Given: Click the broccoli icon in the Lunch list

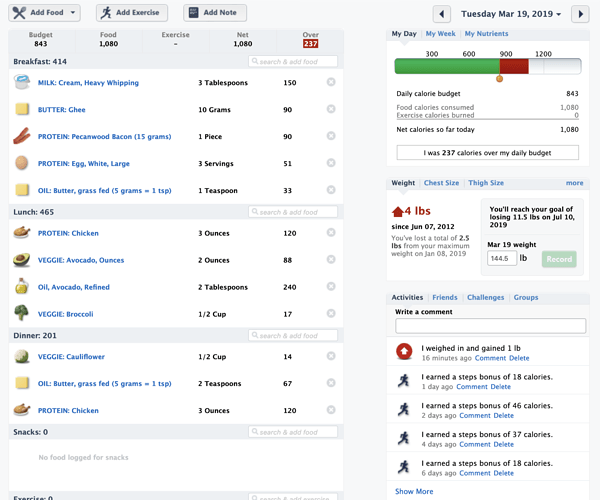Looking at the screenshot, I should click(21, 313).
